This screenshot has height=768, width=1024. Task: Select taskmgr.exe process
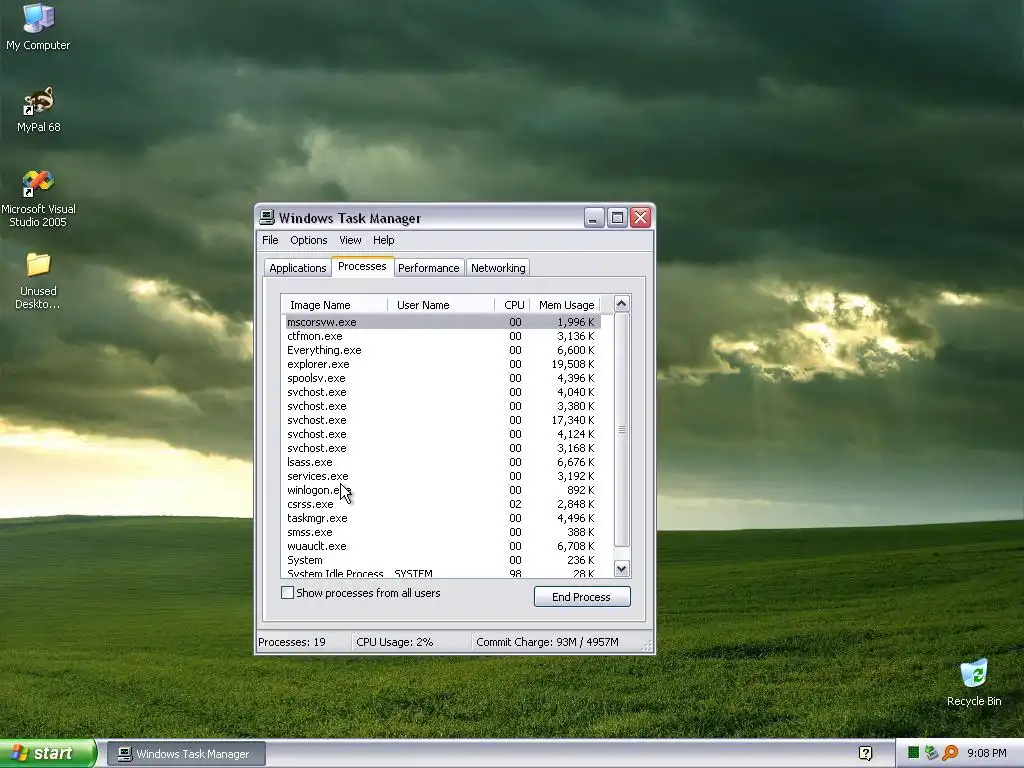coord(442,519)
